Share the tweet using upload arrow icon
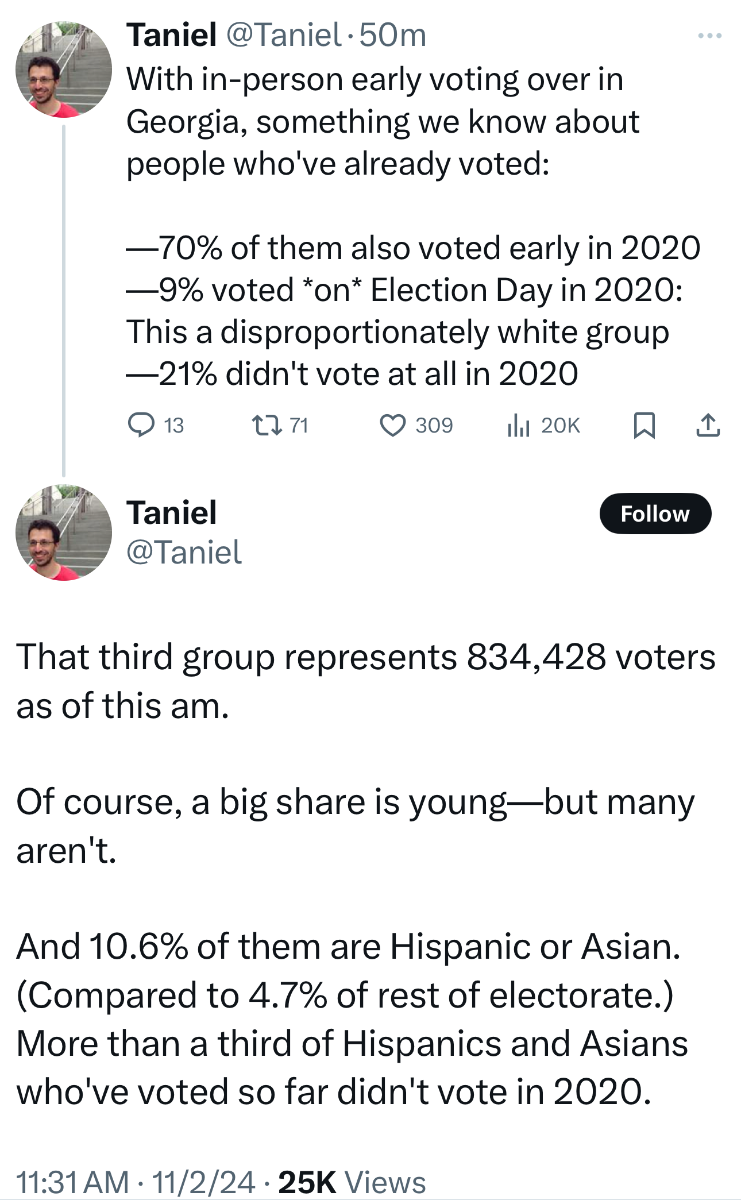Viewport: 741px width, 1200px height. tap(706, 426)
